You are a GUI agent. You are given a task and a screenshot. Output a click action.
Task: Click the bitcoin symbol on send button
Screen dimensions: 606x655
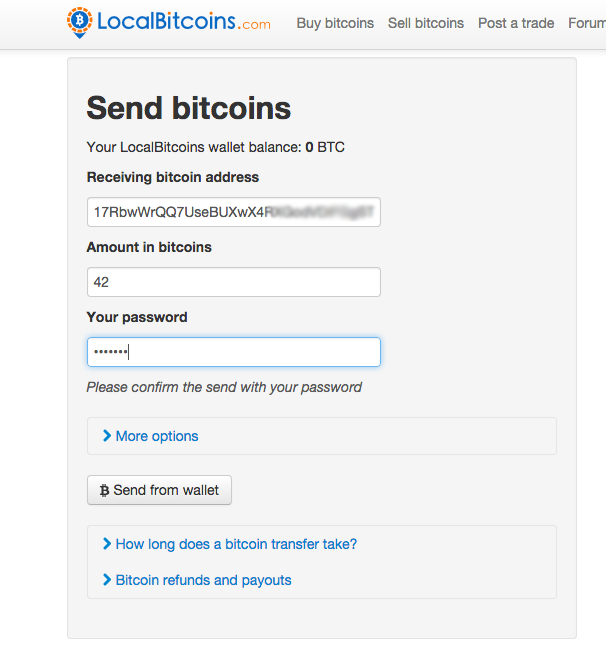coord(104,491)
